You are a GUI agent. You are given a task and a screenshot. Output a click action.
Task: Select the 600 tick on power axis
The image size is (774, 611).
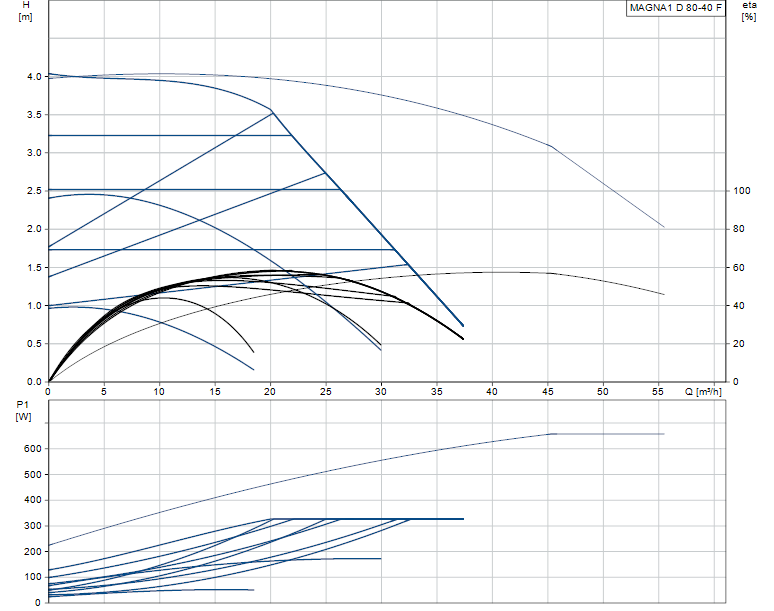point(33,449)
